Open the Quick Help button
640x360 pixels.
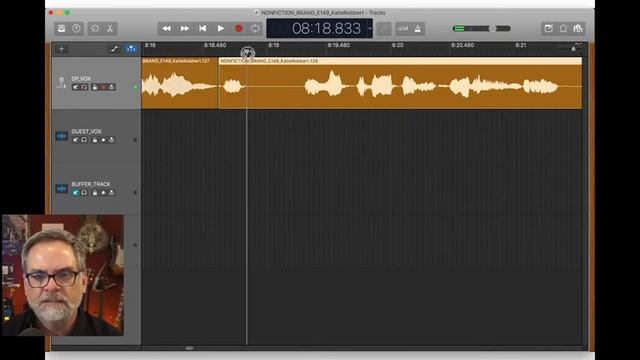[76, 28]
